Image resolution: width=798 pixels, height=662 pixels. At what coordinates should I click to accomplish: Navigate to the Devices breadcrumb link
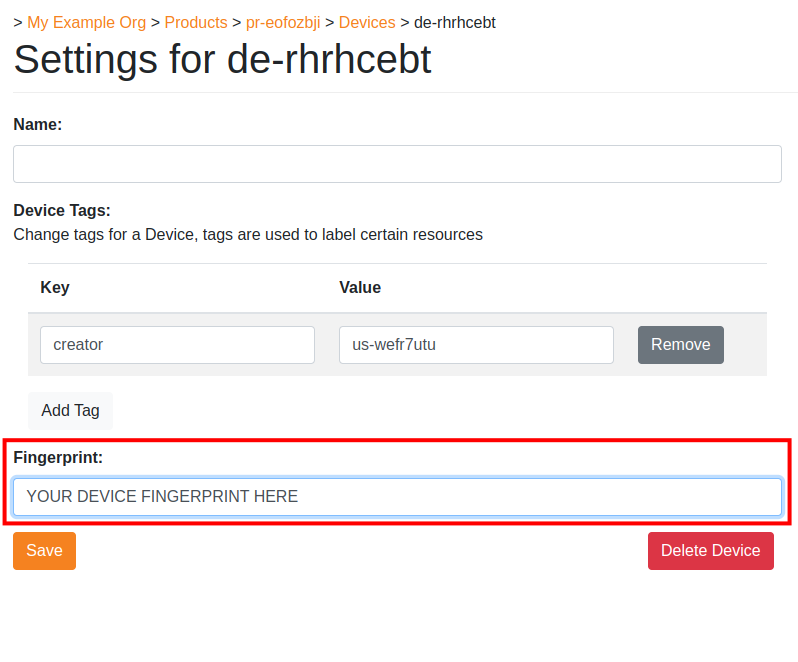point(367,22)
